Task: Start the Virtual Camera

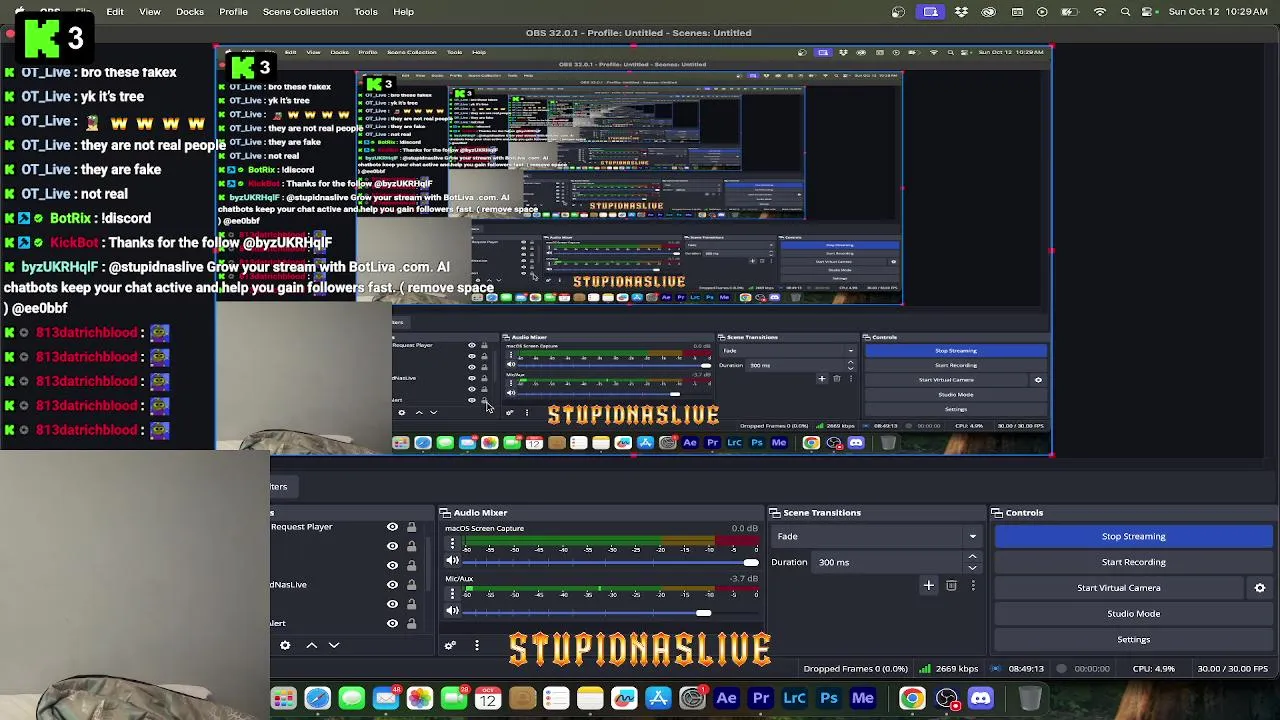Action: 1119,588
